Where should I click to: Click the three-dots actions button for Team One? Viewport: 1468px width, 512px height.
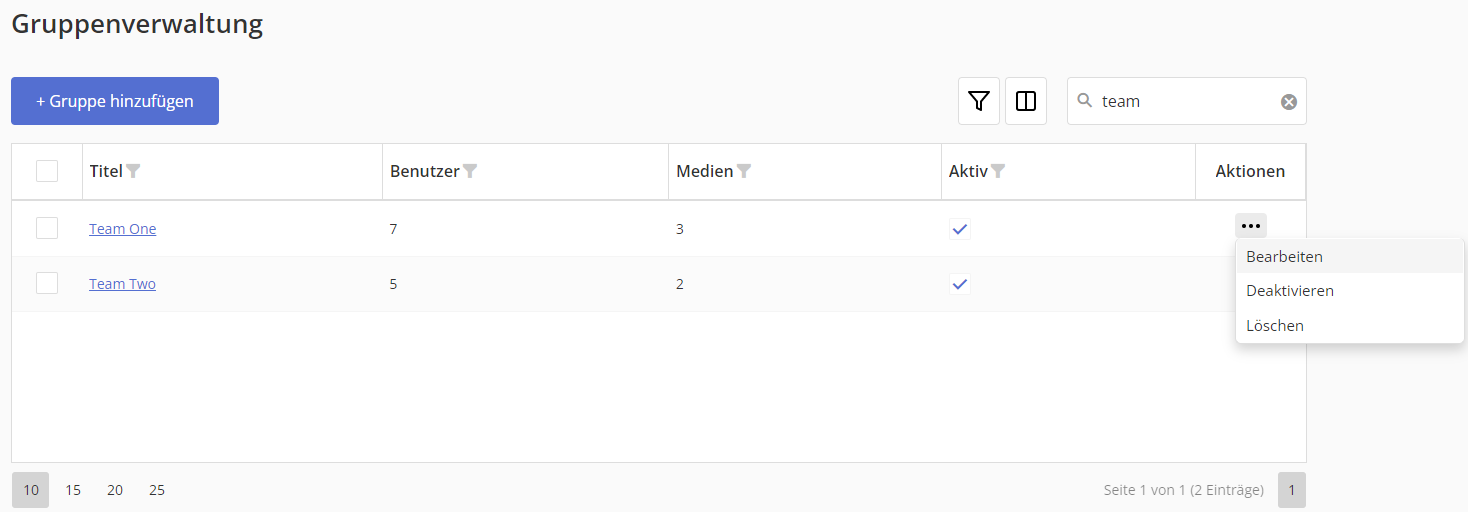tap(1250, 226)
